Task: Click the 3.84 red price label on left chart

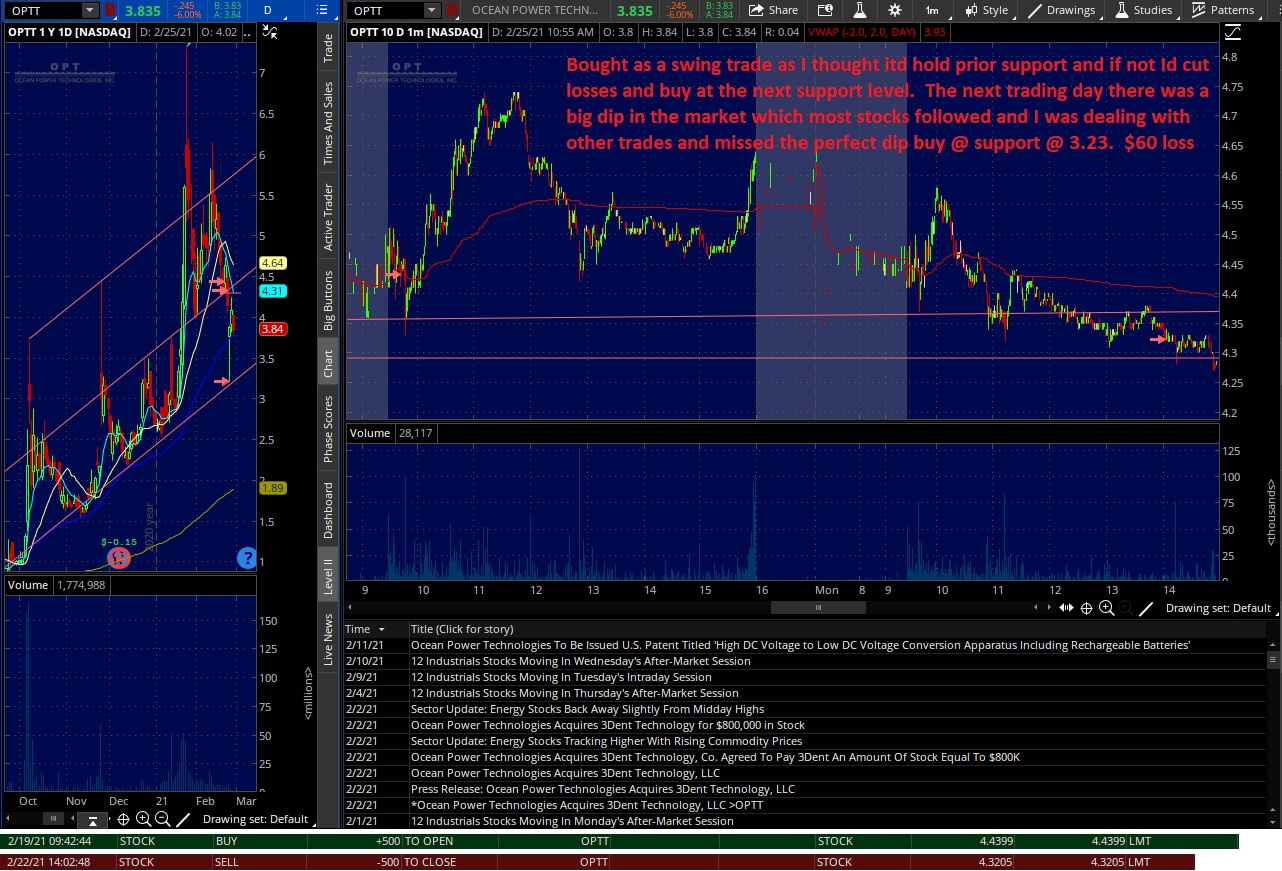Action: pos(273,329)
